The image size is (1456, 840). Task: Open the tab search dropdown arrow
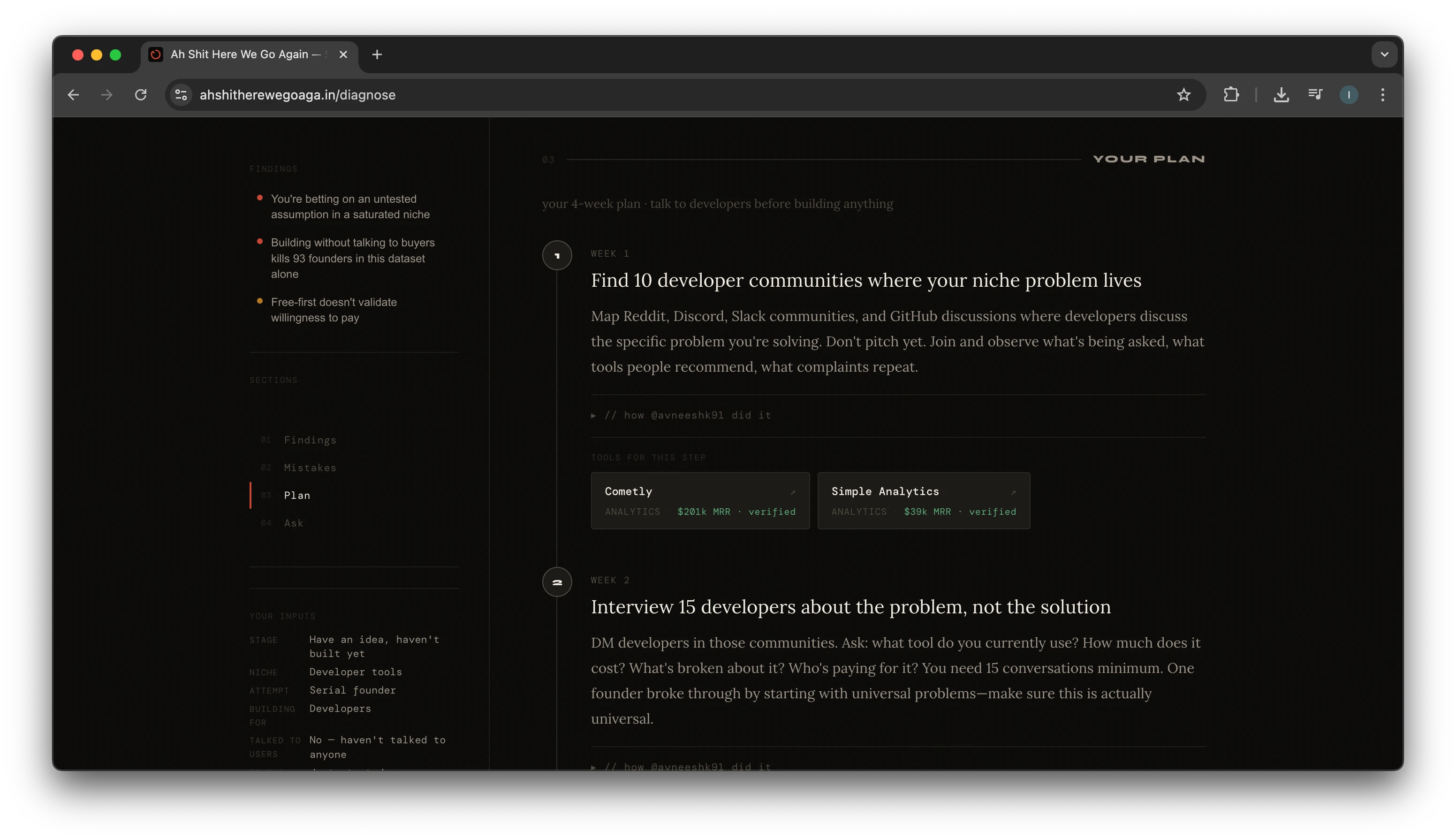pos(1384,54)
